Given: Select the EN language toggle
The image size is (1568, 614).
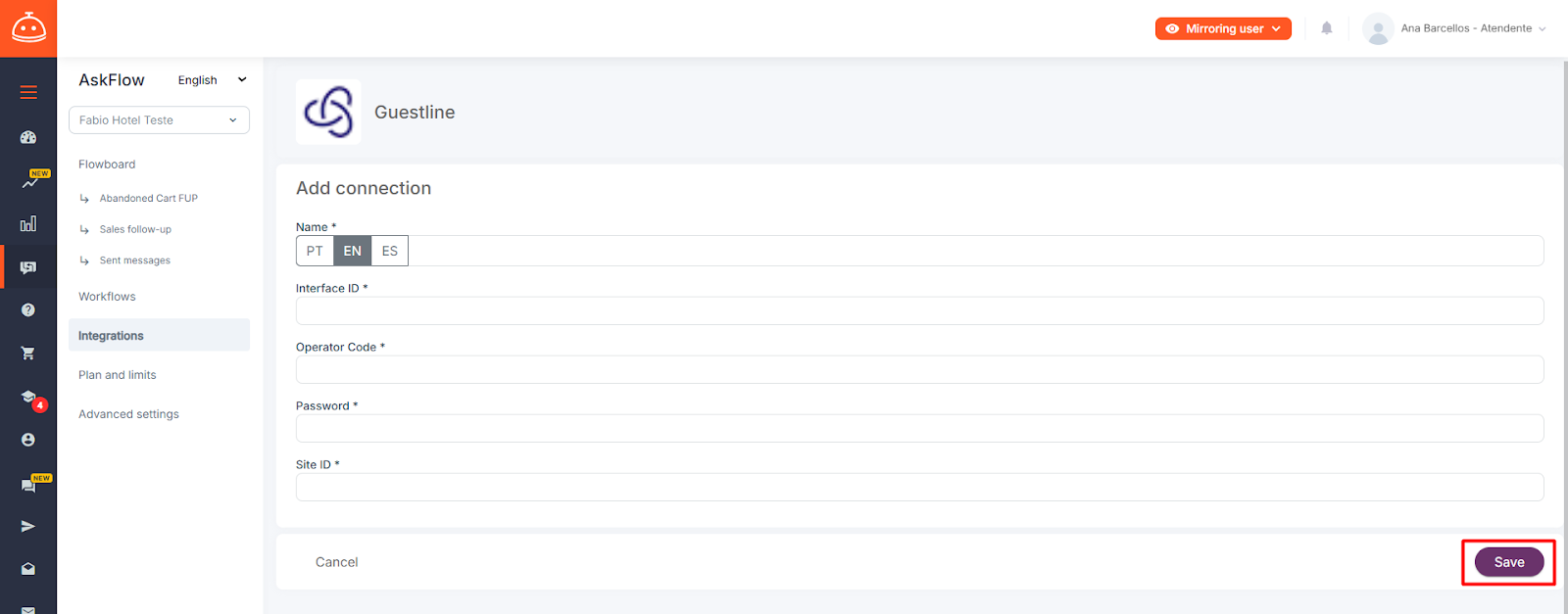Looking at the screenshot, I should pos(353,251).
